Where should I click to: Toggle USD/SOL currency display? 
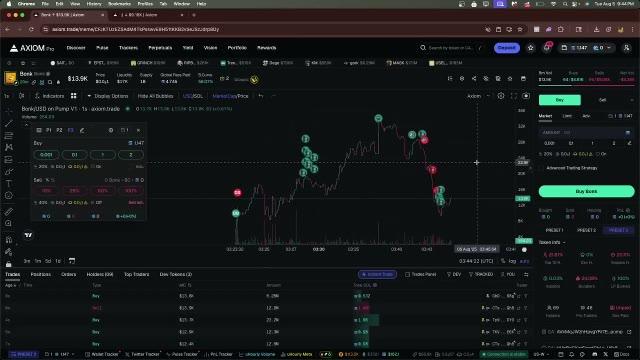coord(193,96)
